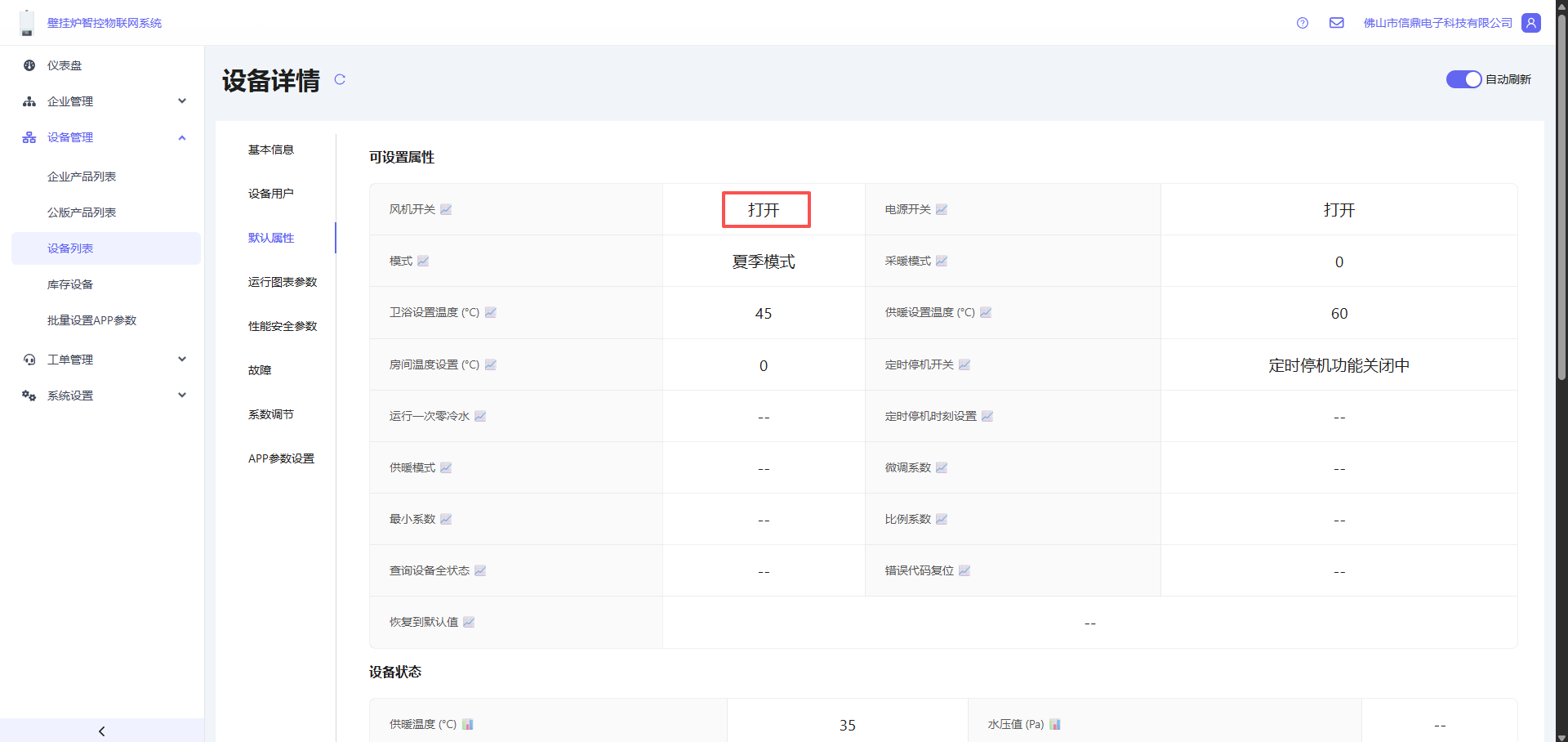The height and width of the screenshot is (742, 1568).
Task: Switch to the 基本信息 tab
Action: click(271, 150)
